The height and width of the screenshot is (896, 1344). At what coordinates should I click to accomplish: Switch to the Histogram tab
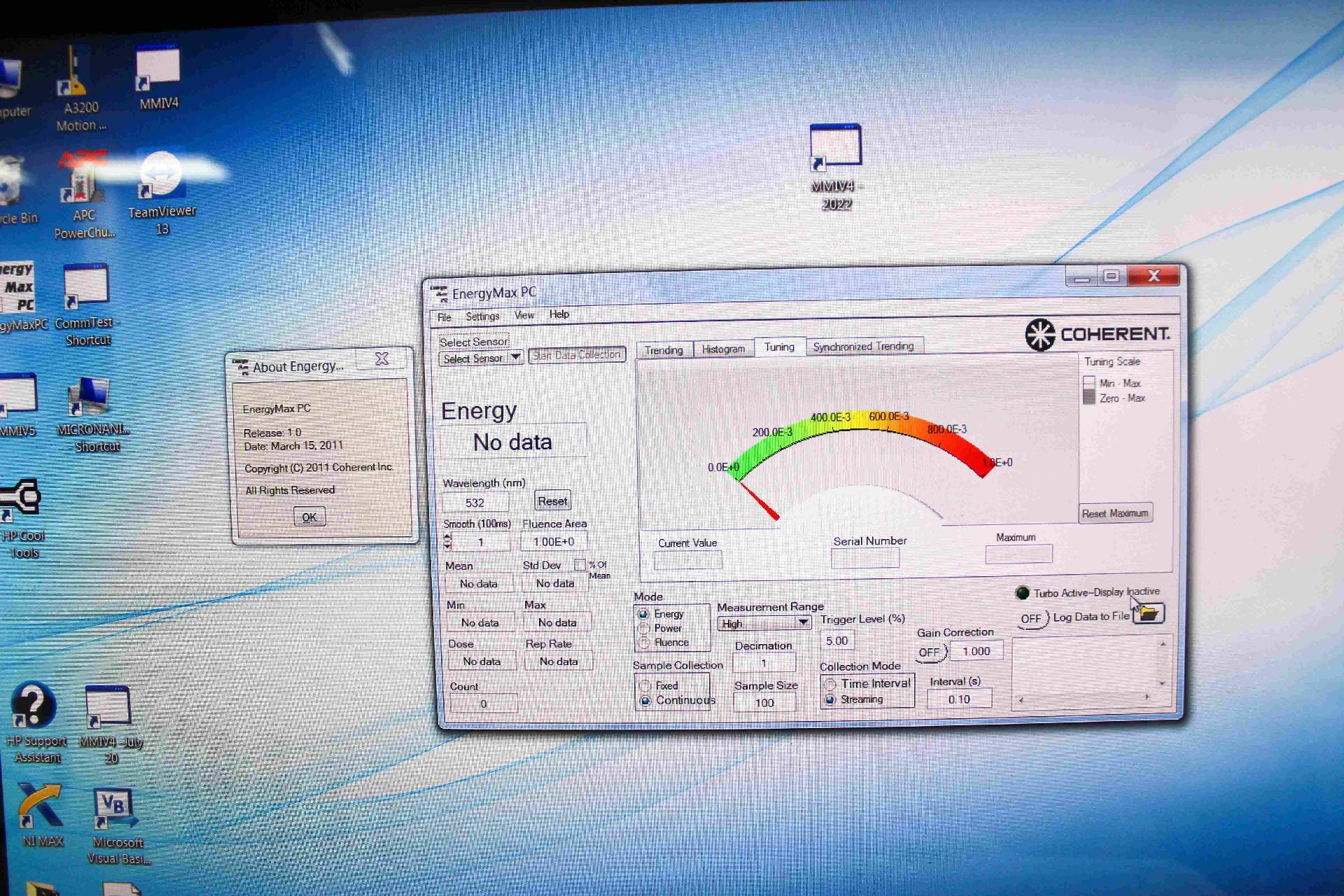(x=723, y=349)
